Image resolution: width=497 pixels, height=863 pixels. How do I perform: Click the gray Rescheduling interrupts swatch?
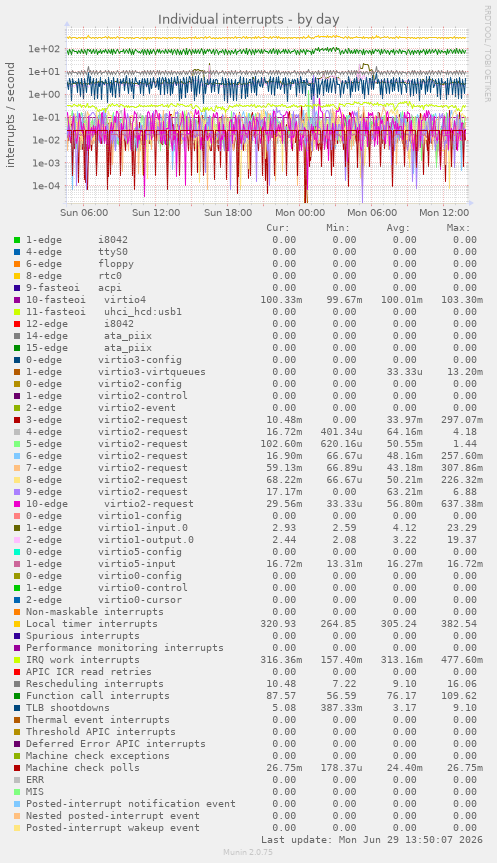17,684
